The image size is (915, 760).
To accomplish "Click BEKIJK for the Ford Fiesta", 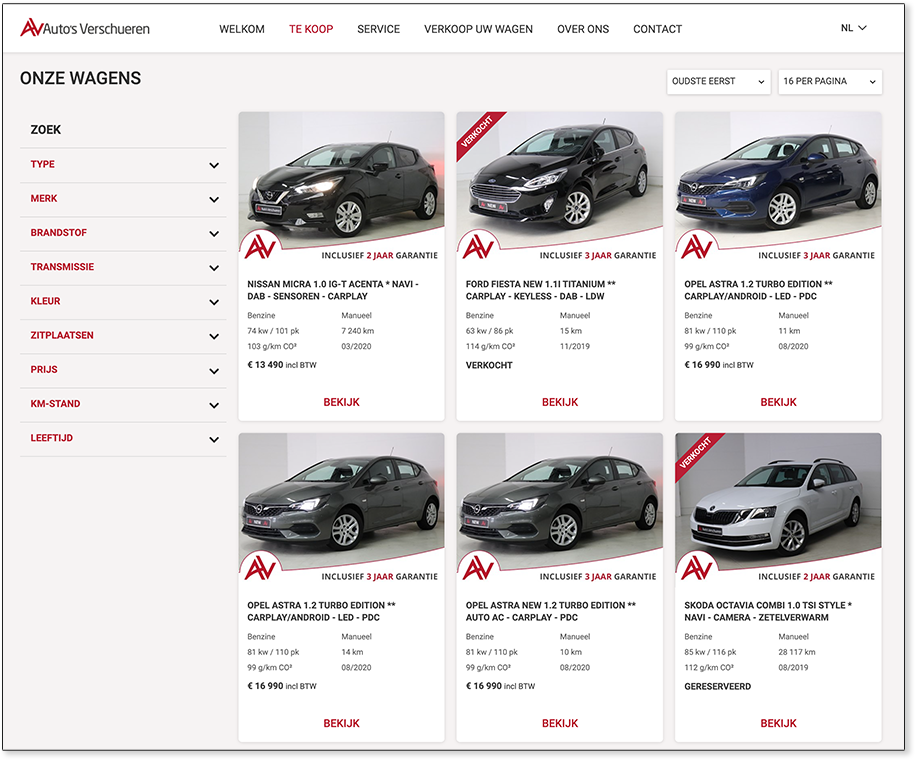I will tap(560, 402).
